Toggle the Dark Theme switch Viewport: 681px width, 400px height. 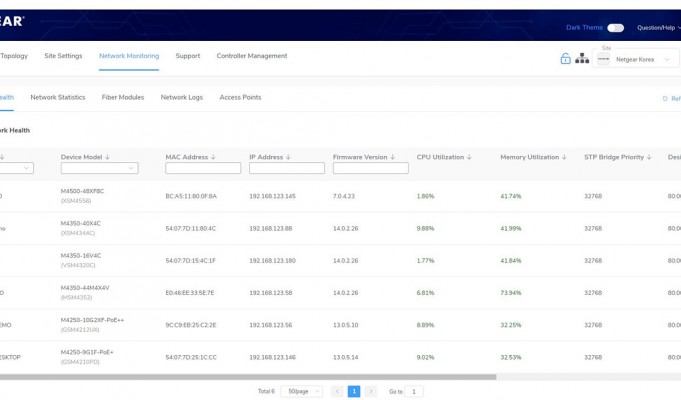615,28
